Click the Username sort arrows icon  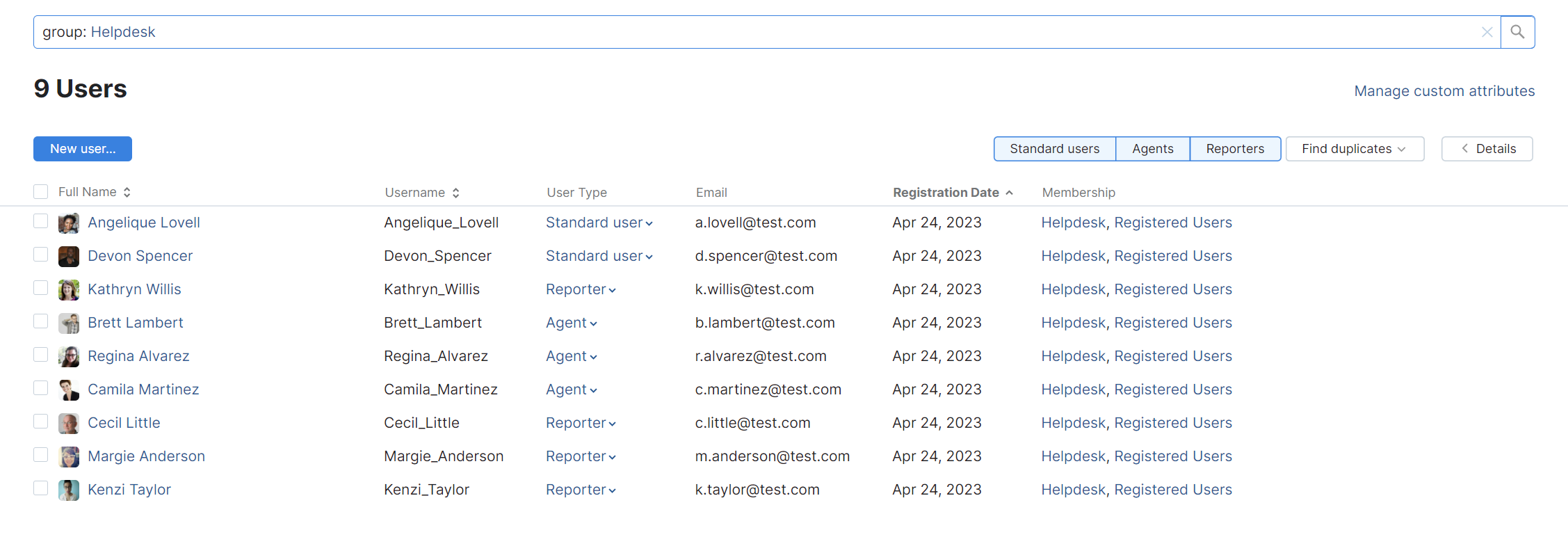pyautogui.click(x=456, y=193)
